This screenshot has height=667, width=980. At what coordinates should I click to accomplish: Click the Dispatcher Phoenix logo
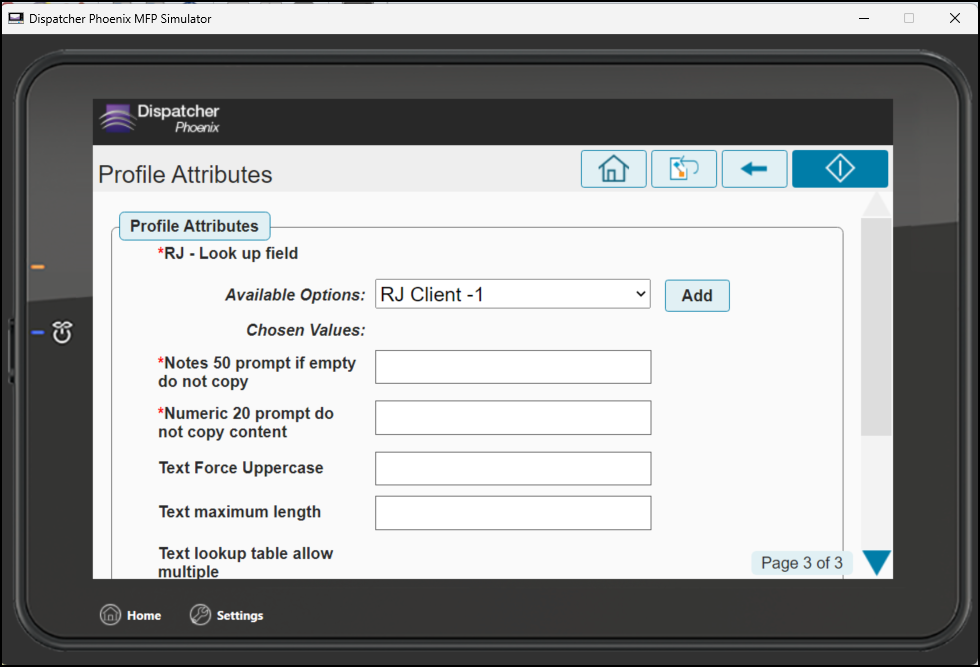tap(160, 119)
